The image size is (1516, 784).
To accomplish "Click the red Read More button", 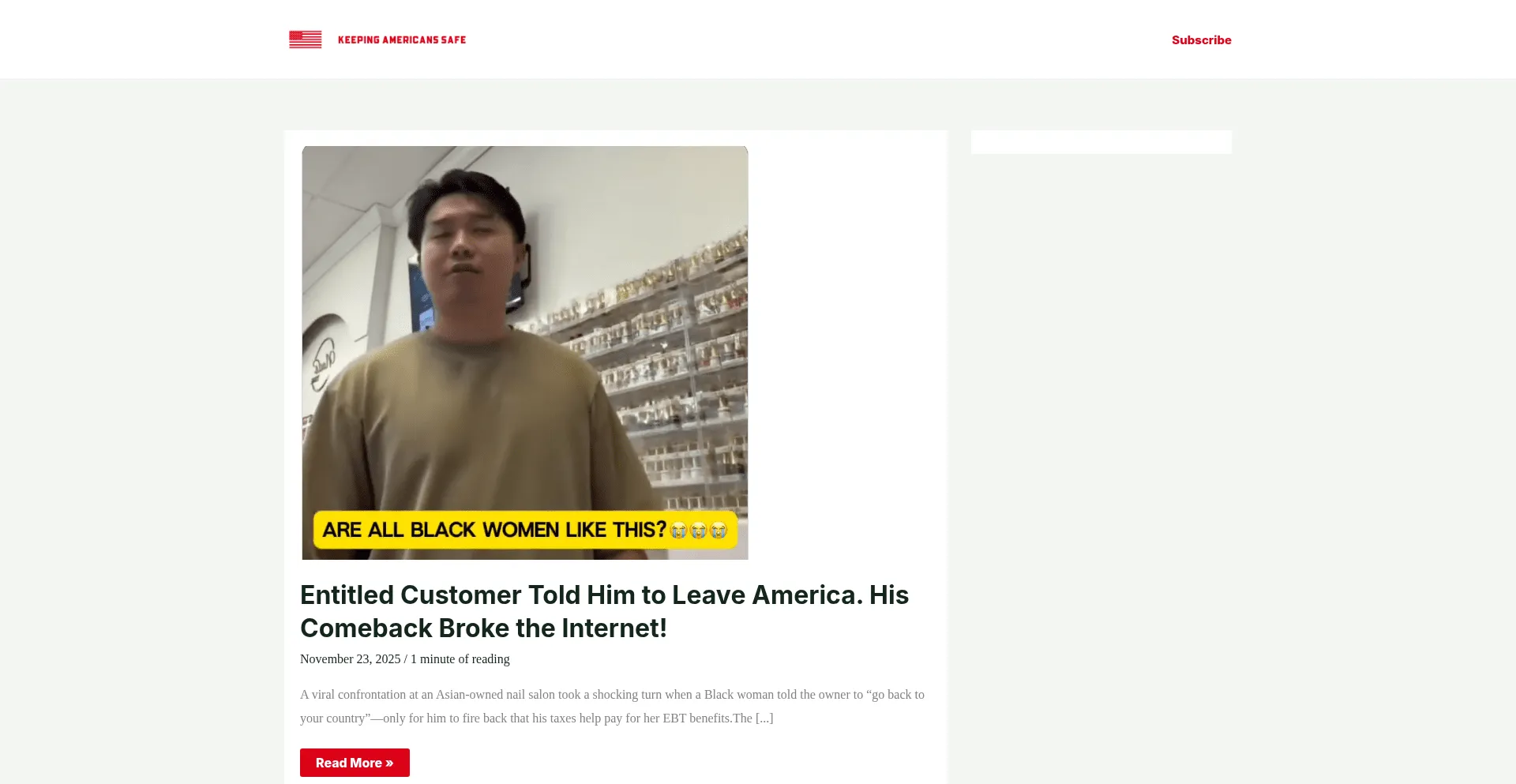I will pyautogui.click(x=355, y=763).
